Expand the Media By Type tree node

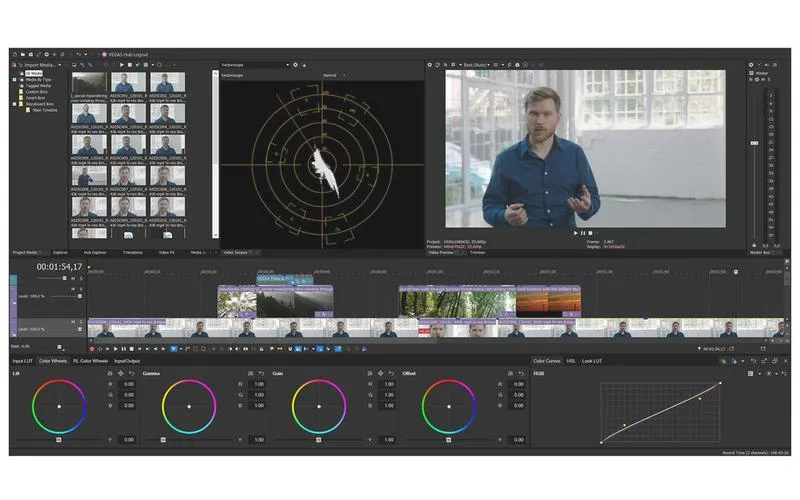click(x=15, y=80)
